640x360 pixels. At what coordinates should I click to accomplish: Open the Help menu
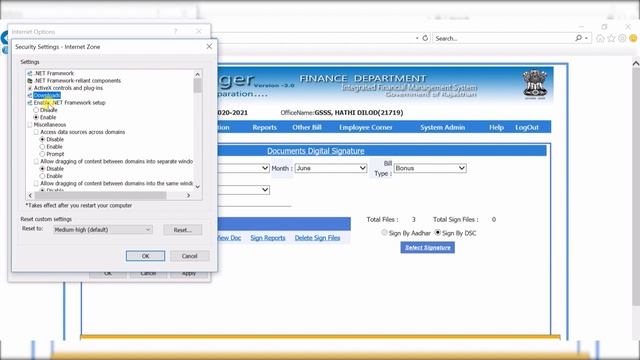point(496,127)
